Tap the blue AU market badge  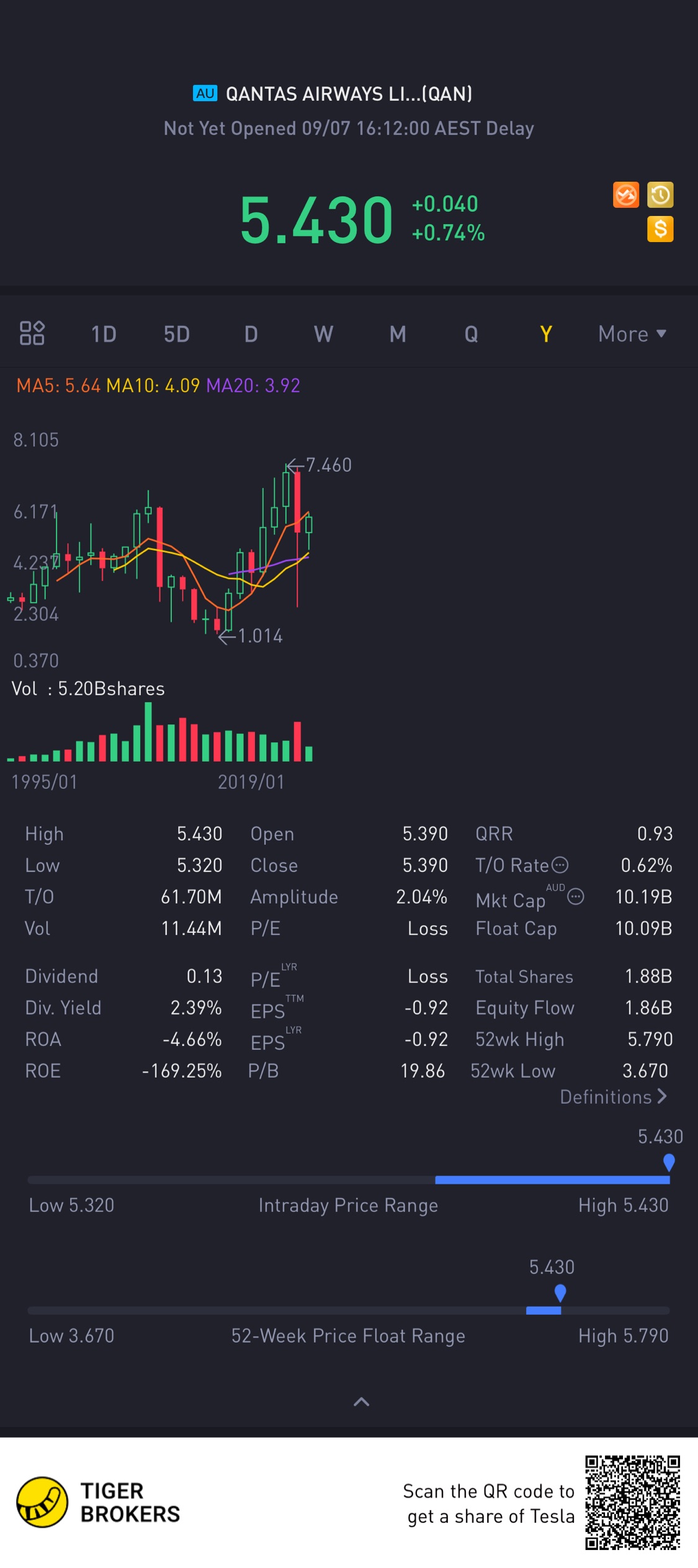(x=205, y=94)
